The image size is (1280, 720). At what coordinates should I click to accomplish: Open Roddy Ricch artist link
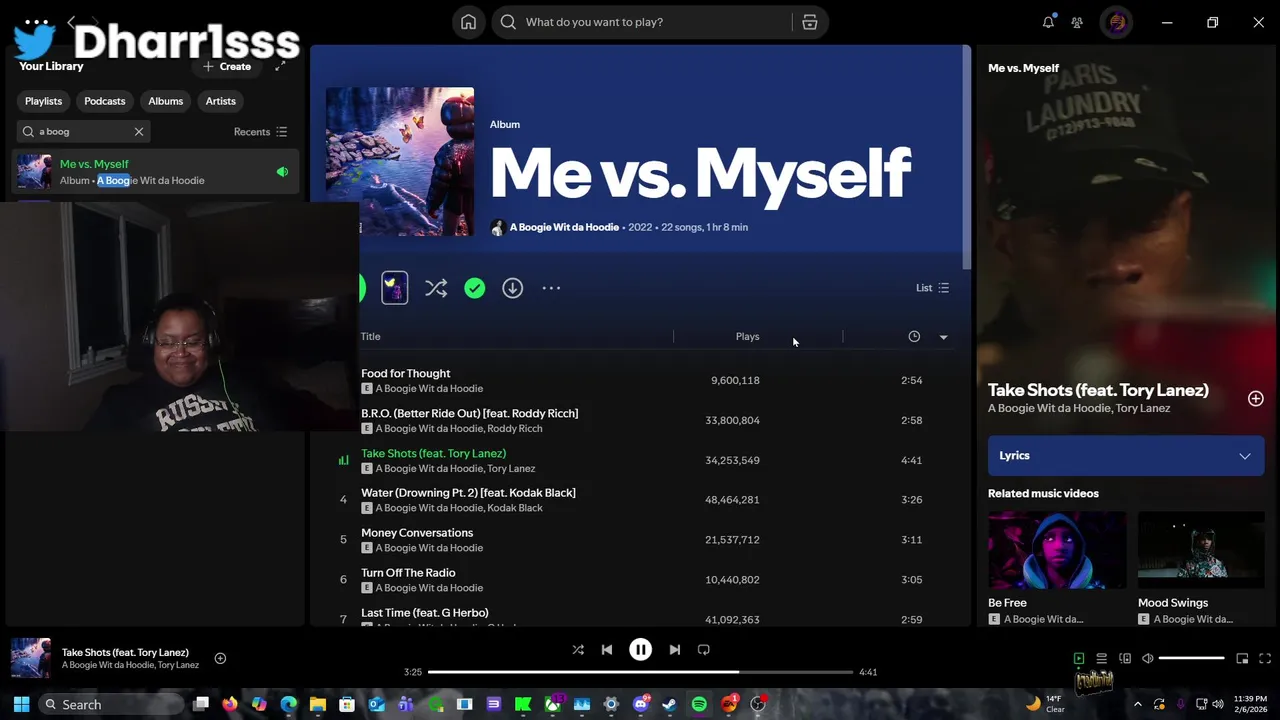(514, 429)
